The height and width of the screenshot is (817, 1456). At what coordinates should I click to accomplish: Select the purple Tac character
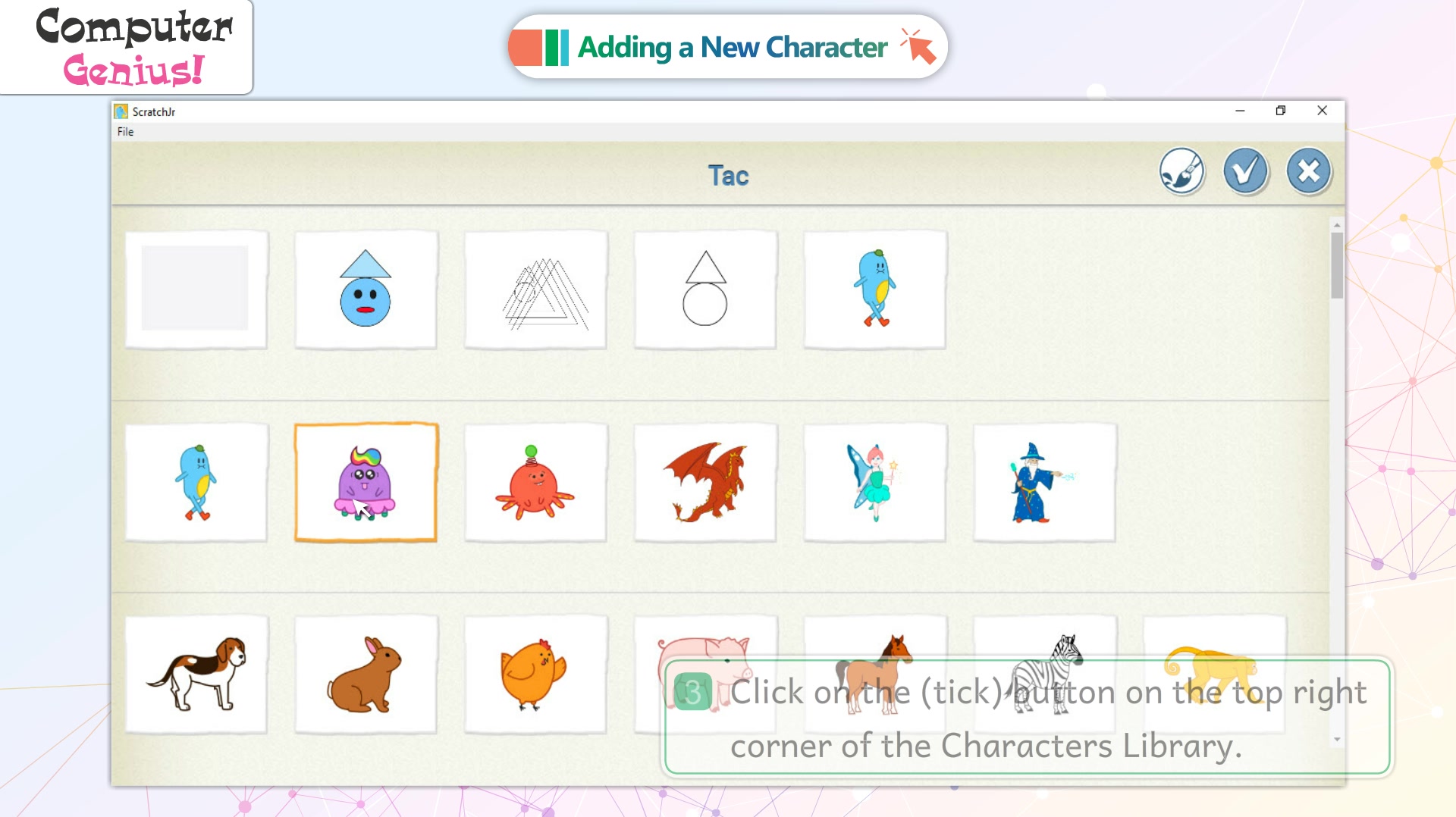click(x=366, y=482)
